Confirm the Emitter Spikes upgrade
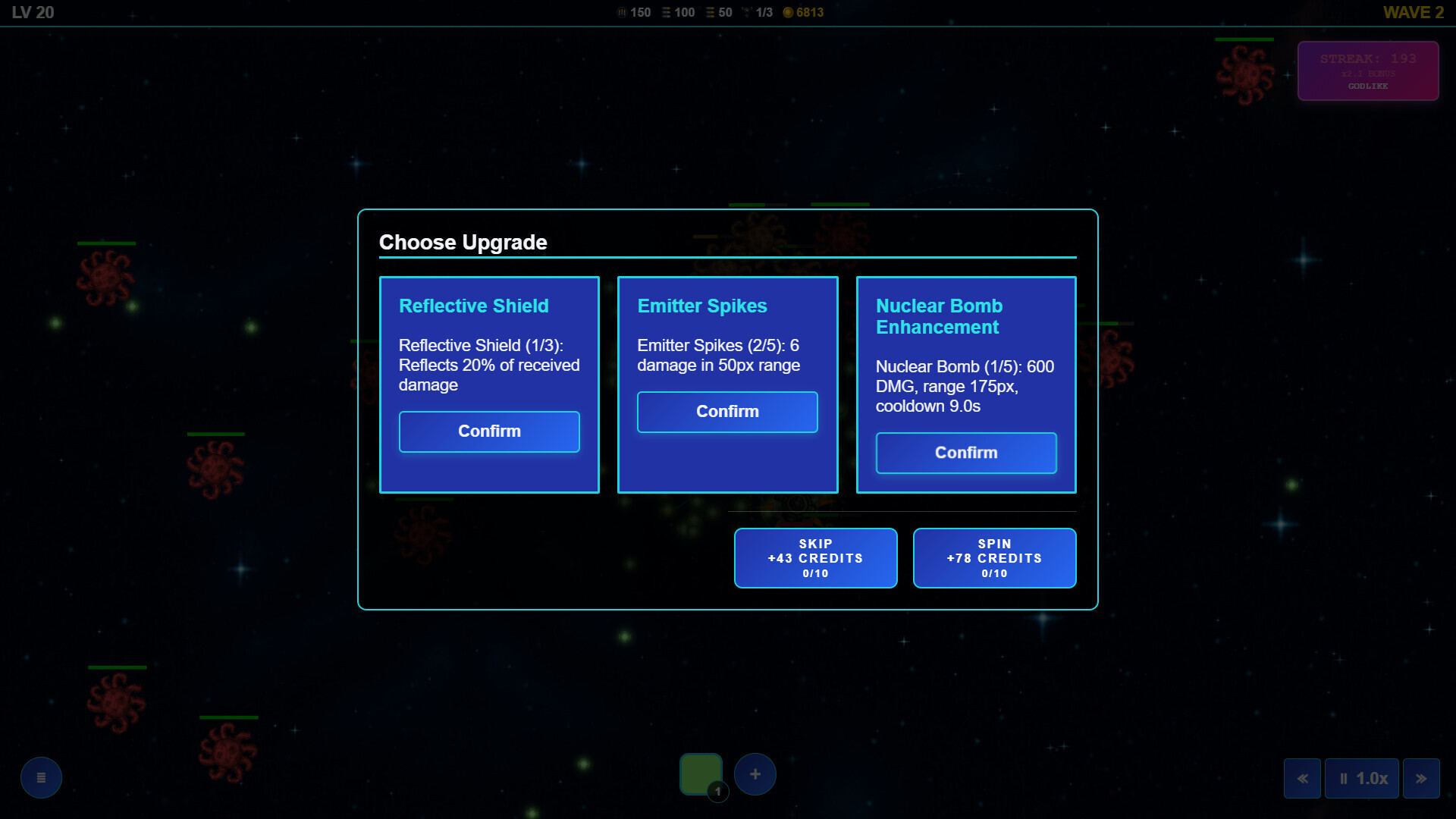The width and height of the screenshot is (1456, 819). pos(727,412)
